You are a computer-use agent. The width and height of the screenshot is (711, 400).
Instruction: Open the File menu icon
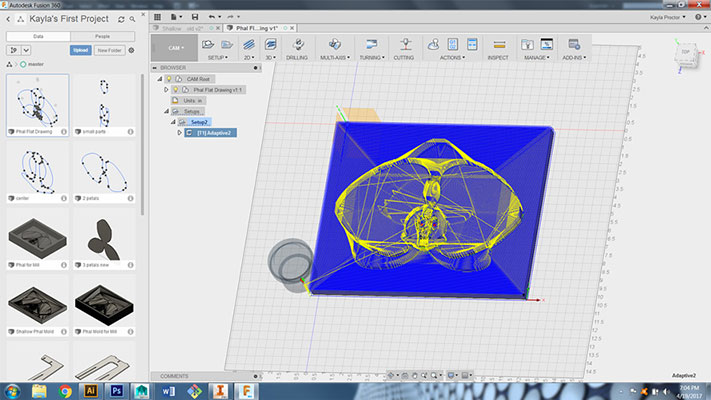click(176, 17)
